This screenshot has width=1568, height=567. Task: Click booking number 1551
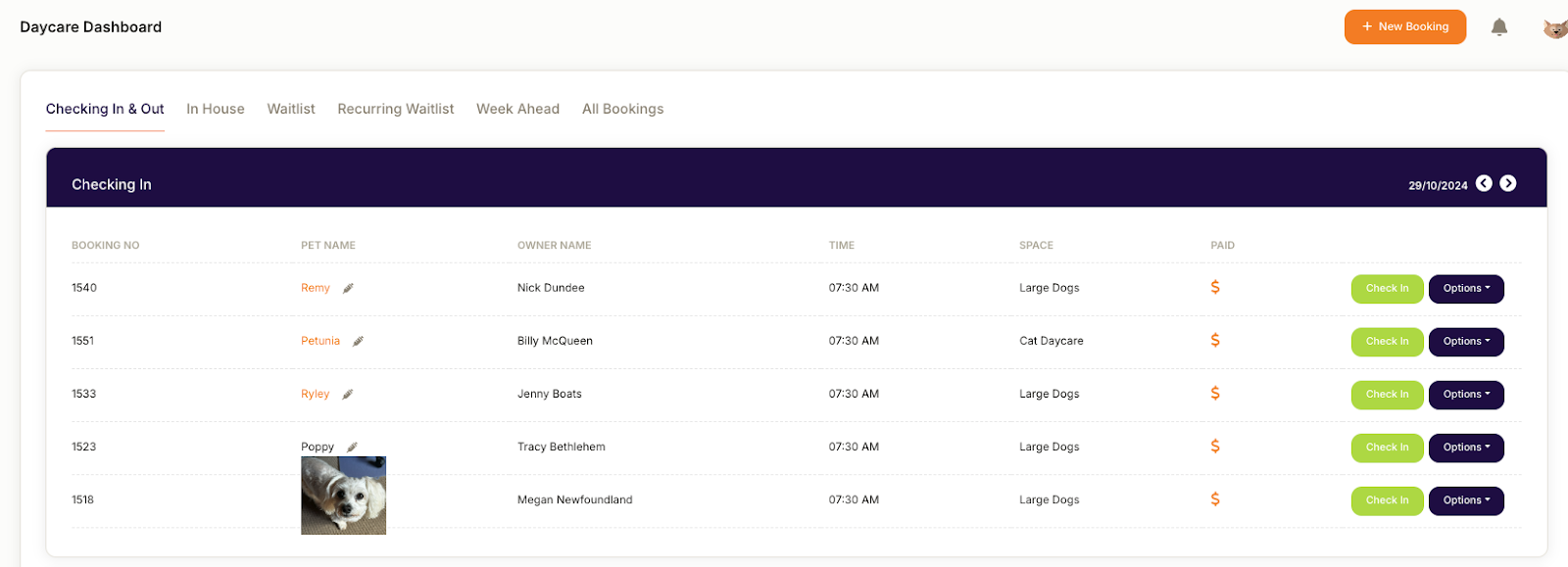83,341
